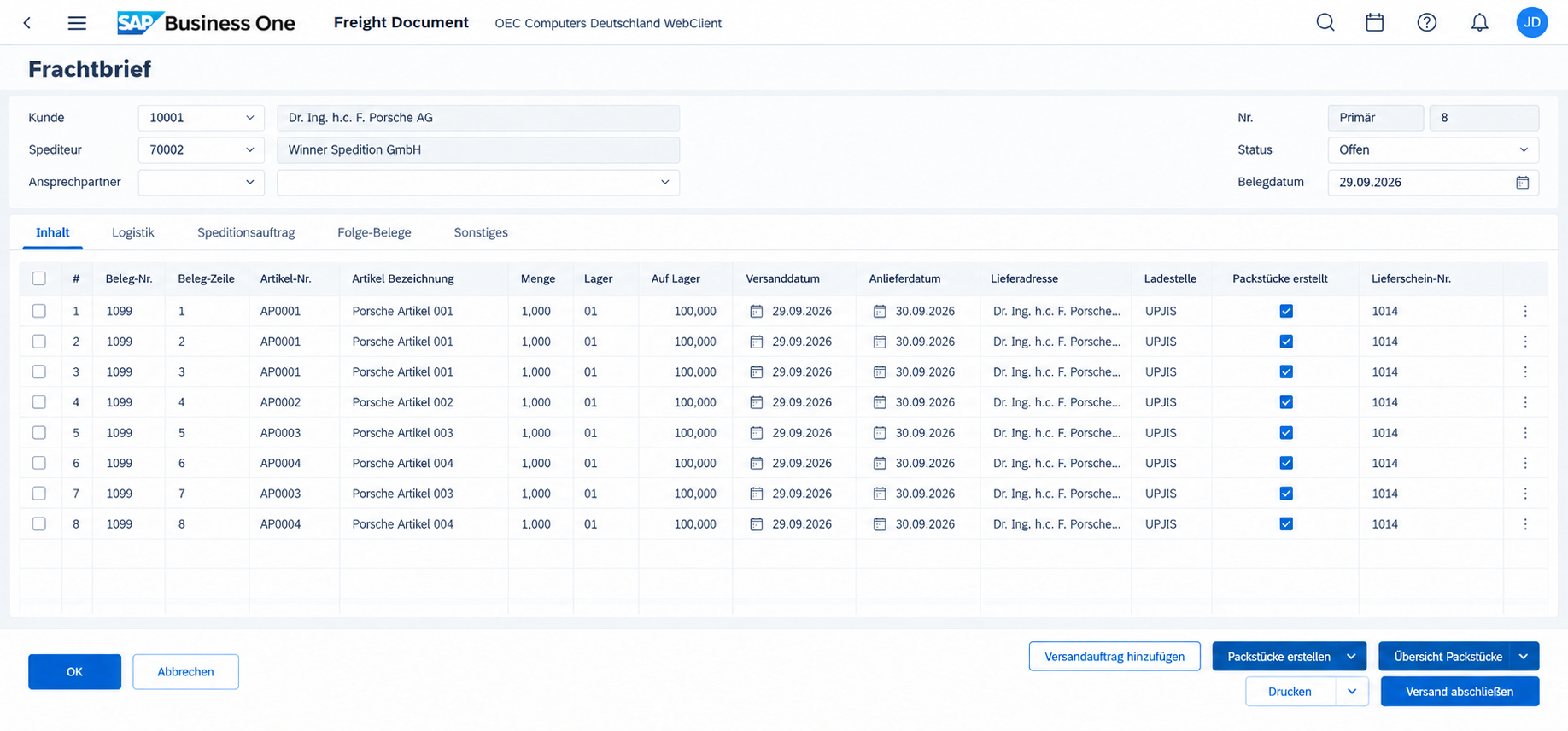Open the help question mark icon
Viewport: 1568px width, 731px height.
[x=1427, y=23]
